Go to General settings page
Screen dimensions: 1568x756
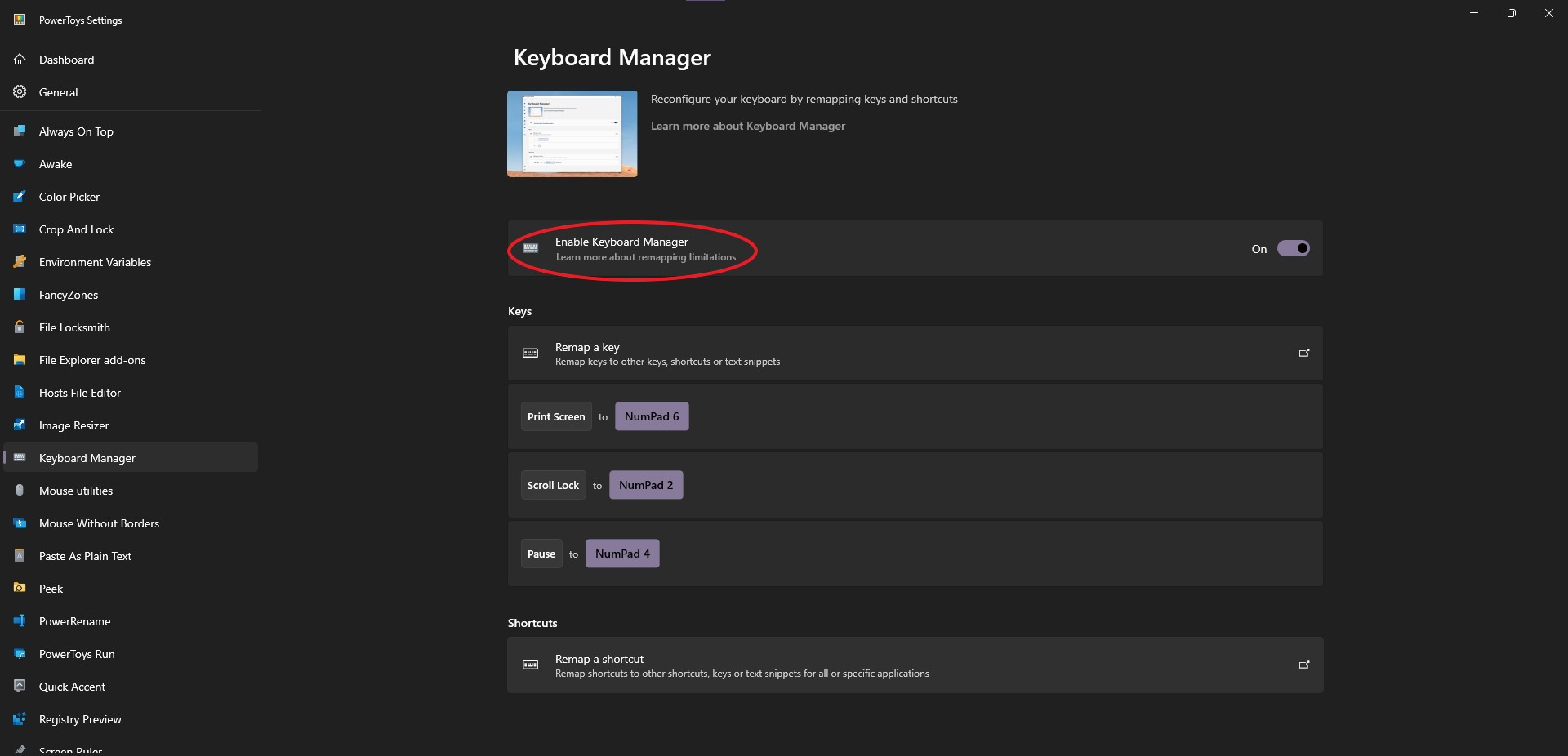58,92
